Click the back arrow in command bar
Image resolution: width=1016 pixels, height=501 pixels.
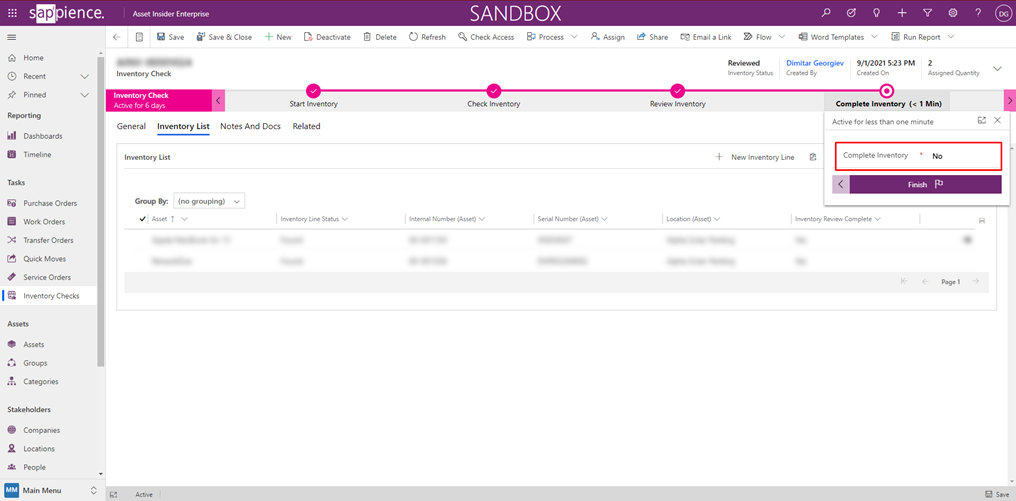point(117,37)
